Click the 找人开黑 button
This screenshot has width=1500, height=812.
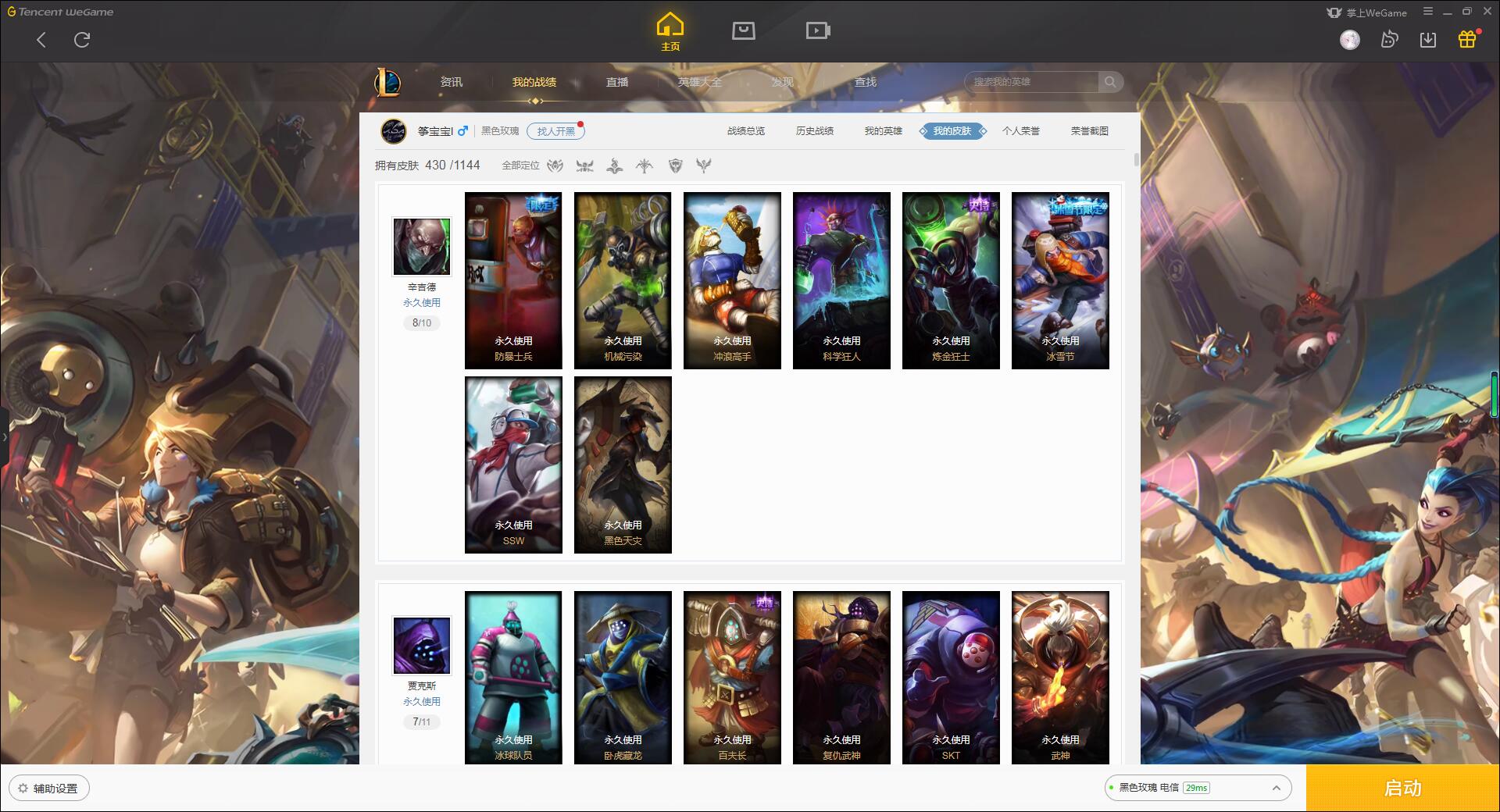(x=555, y=131)
